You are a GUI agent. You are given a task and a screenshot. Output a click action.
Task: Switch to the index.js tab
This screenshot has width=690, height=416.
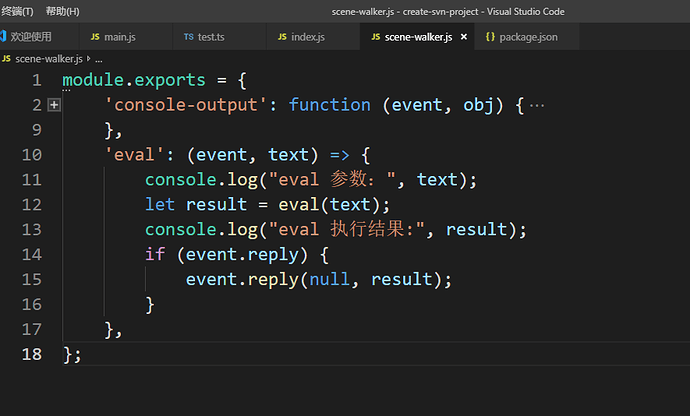pyautogui.click(x=308, y=37)
